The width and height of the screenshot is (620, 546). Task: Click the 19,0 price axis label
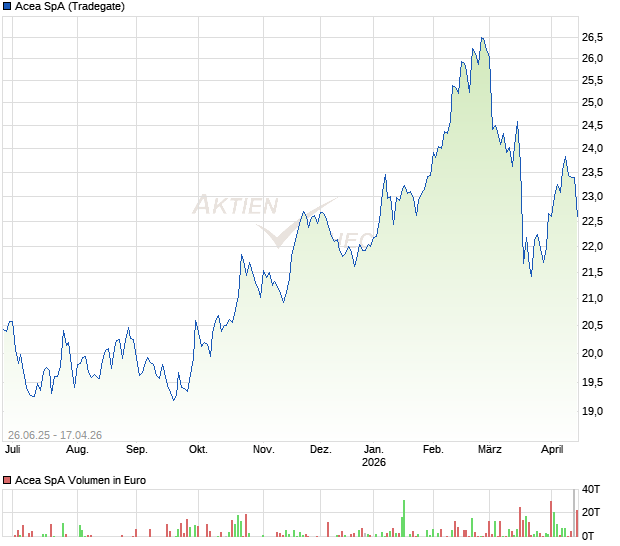(x=592, y=412)
